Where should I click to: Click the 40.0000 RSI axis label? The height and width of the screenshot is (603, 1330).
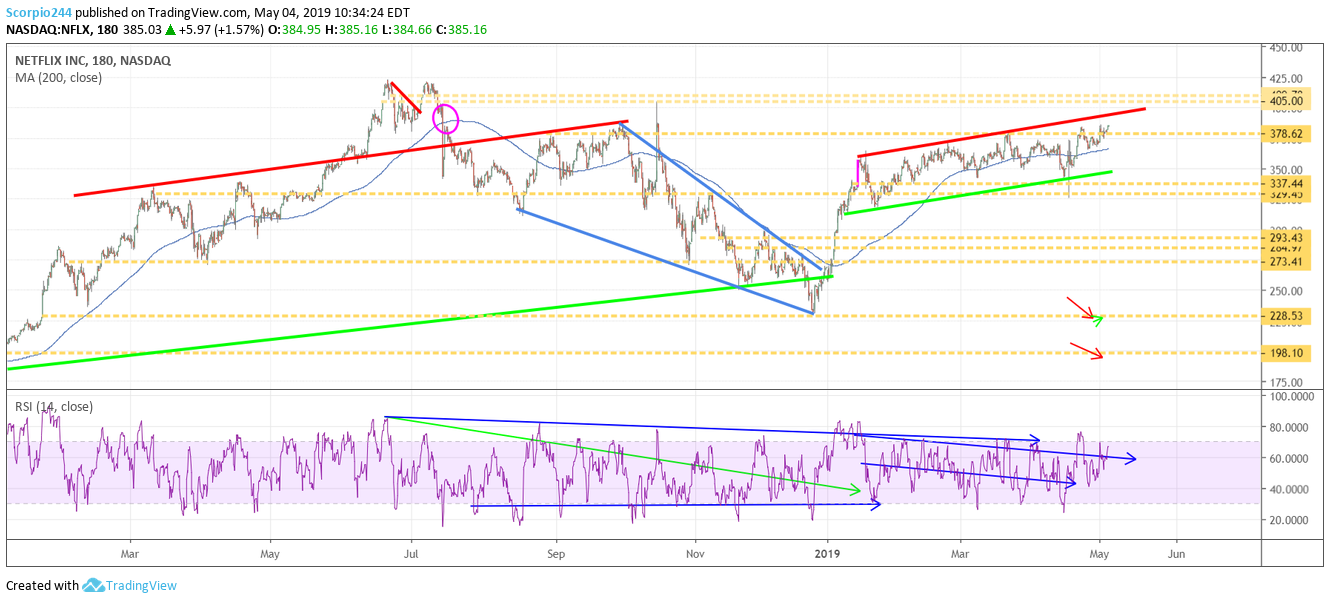(1290, 490)
